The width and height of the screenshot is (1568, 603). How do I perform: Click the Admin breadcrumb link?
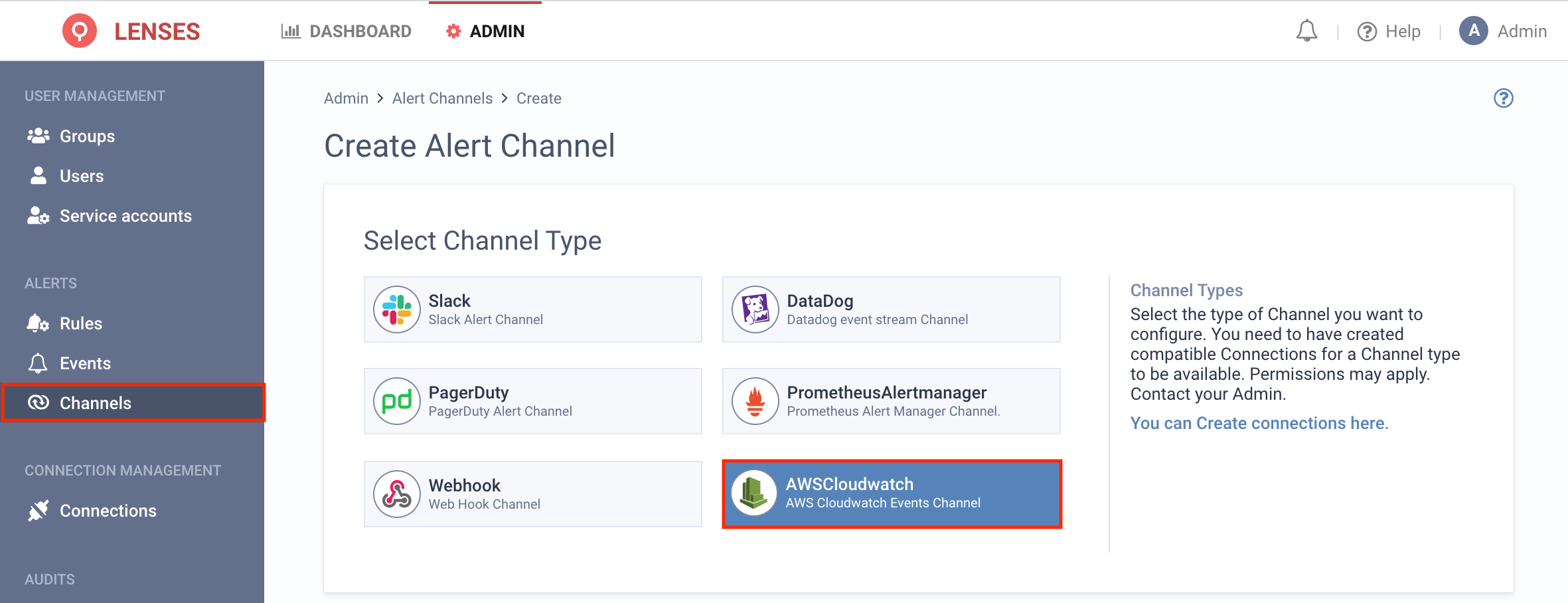346,98
